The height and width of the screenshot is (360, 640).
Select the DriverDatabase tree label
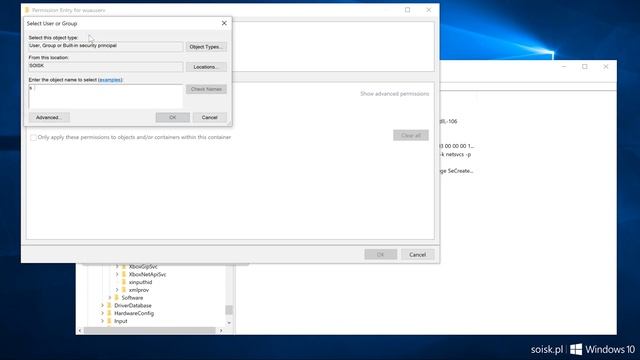tap(133, 306)
